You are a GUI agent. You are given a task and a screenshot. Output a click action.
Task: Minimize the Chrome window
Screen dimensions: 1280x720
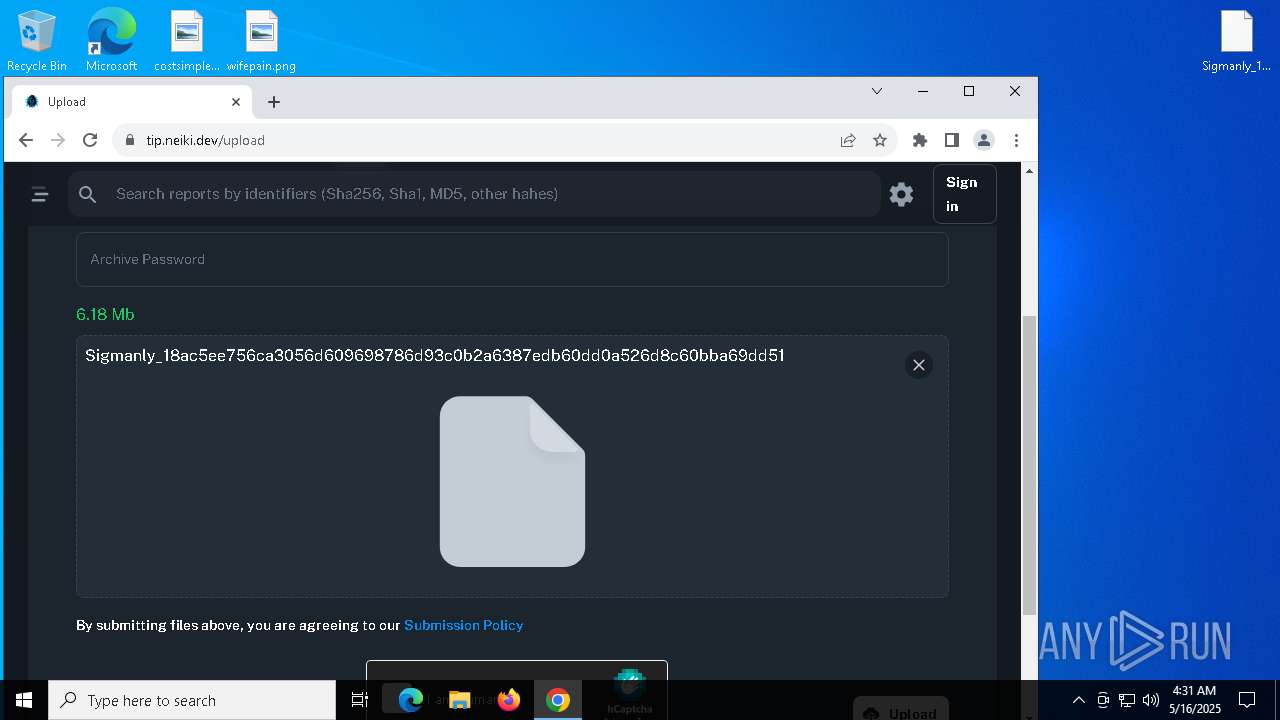(923, 91)
